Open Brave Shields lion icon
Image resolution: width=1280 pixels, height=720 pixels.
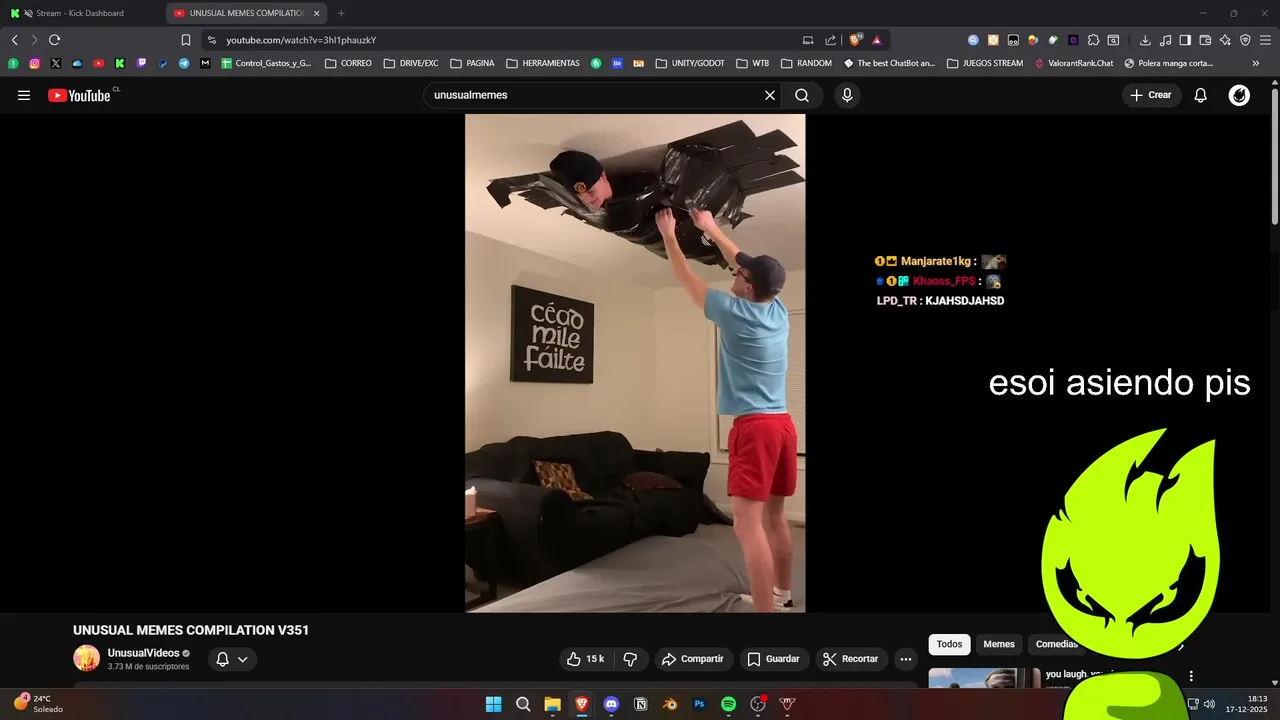pos(855,40)
